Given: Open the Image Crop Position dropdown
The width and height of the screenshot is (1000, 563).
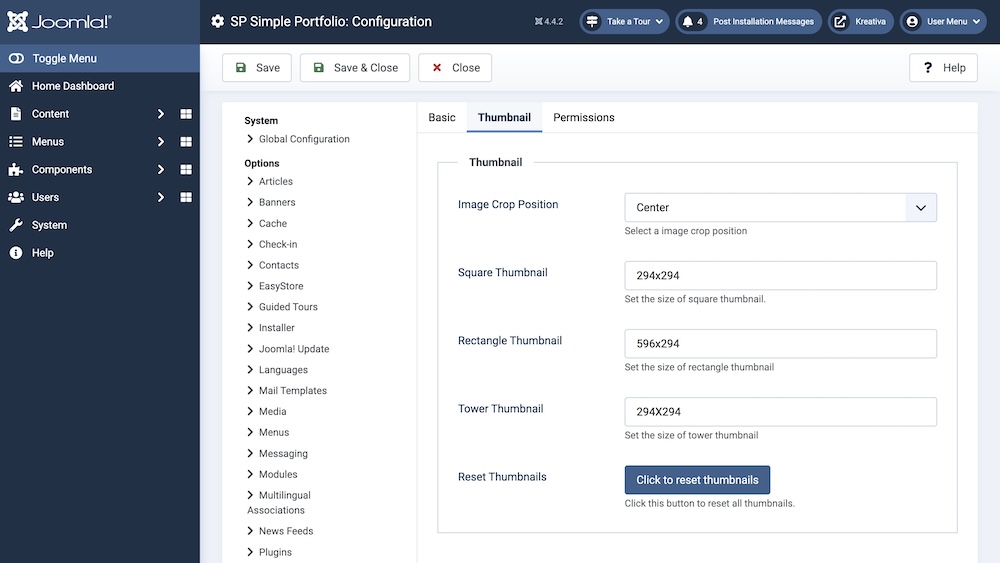Looking at the screenshot, I should [x=780, y=207].
